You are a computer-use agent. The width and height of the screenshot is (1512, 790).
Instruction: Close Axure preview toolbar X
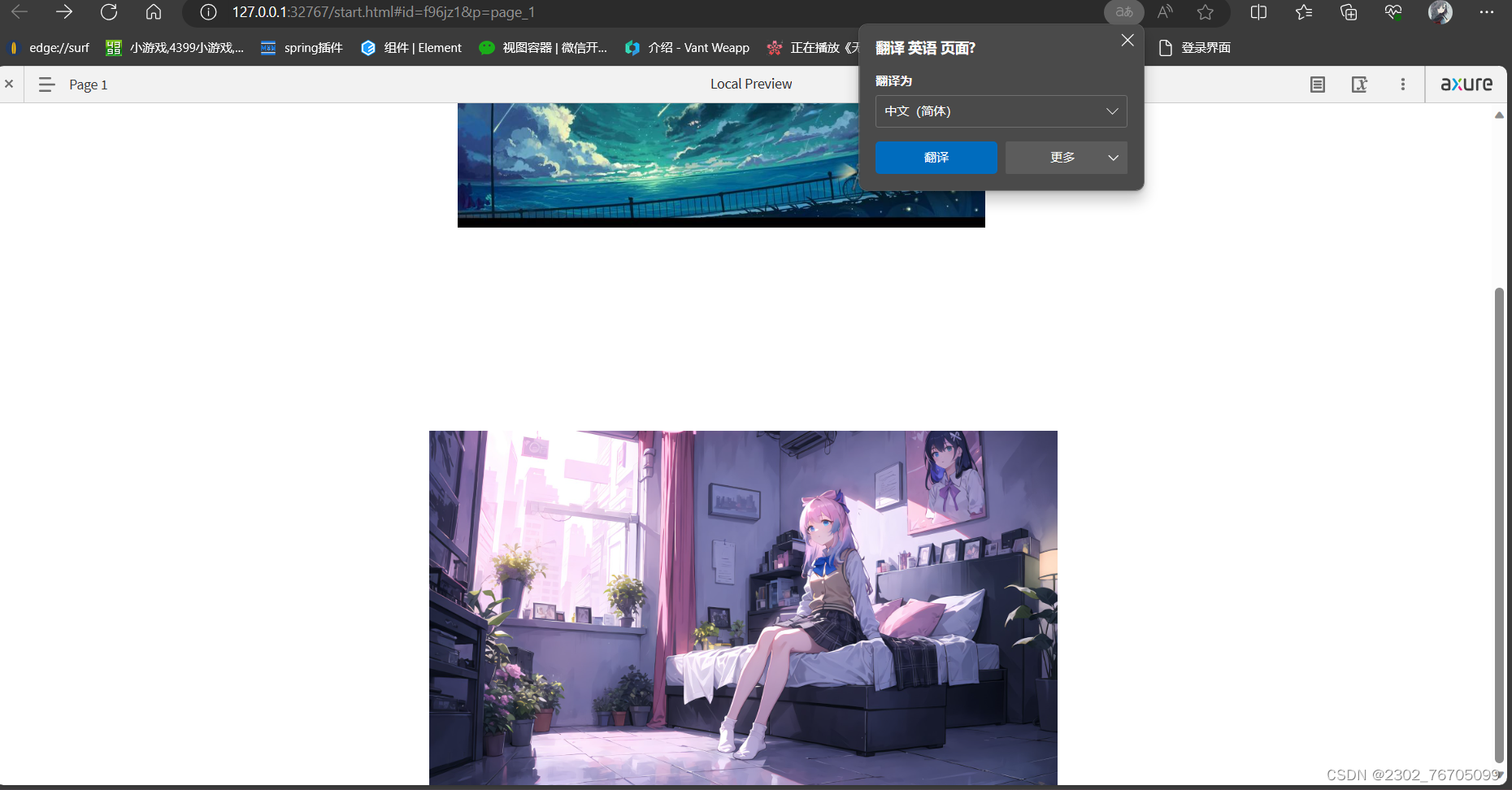(9, 84)
